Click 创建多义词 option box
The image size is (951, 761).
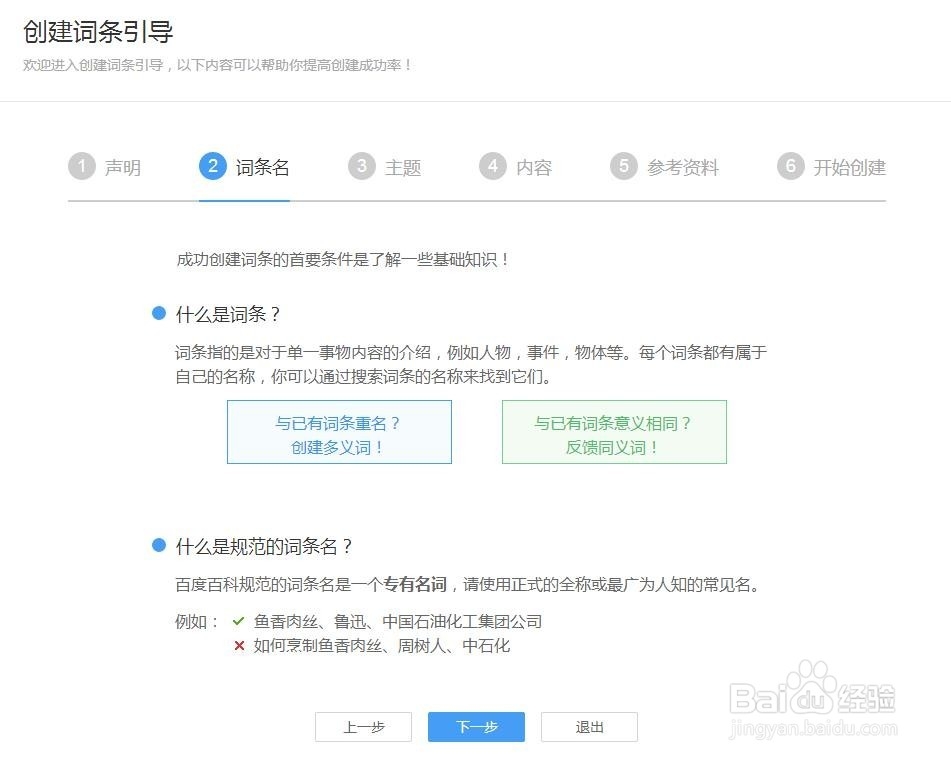338,432
